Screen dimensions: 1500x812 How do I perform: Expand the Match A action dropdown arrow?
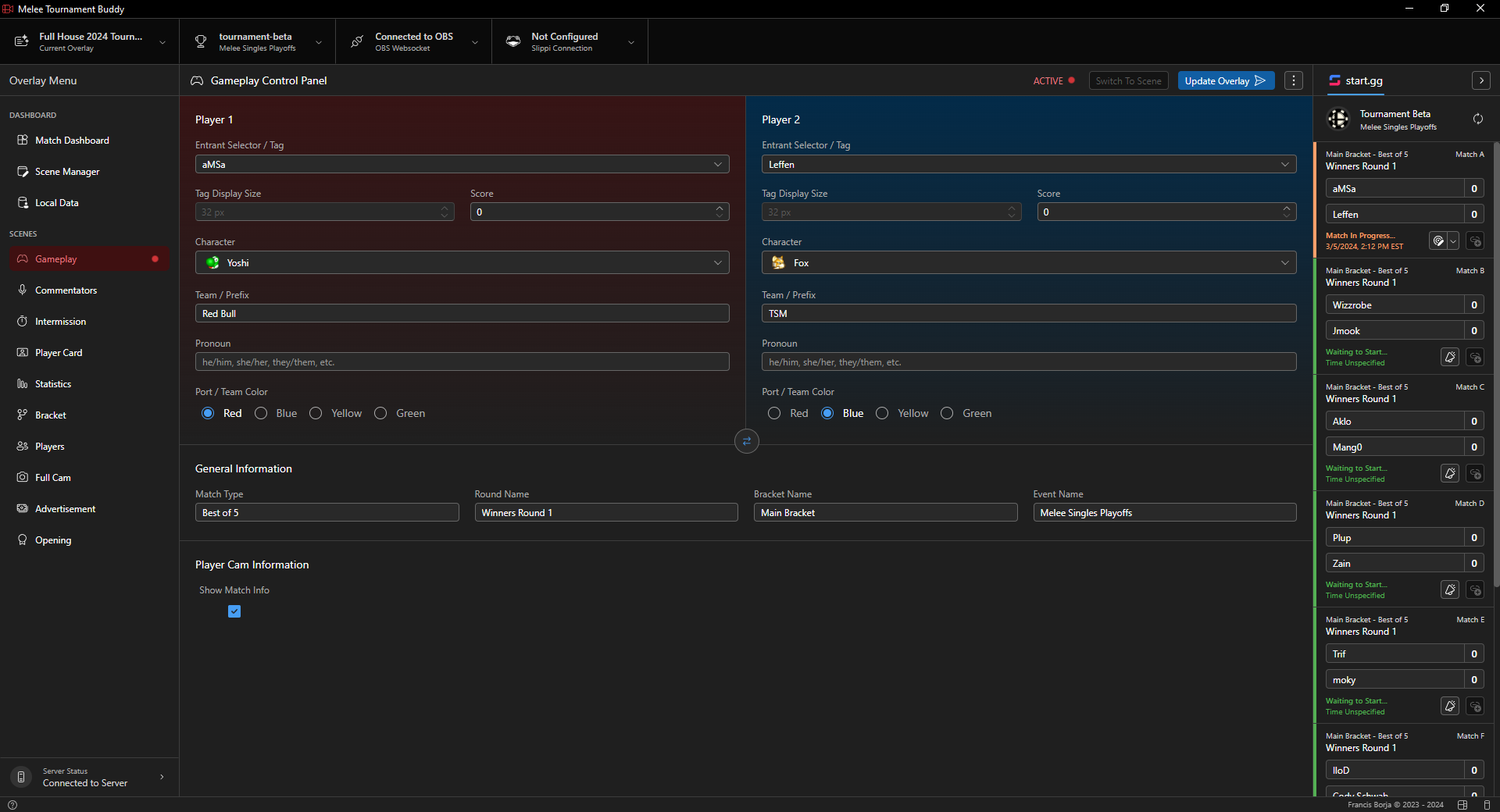click(x=1453, y=241)
